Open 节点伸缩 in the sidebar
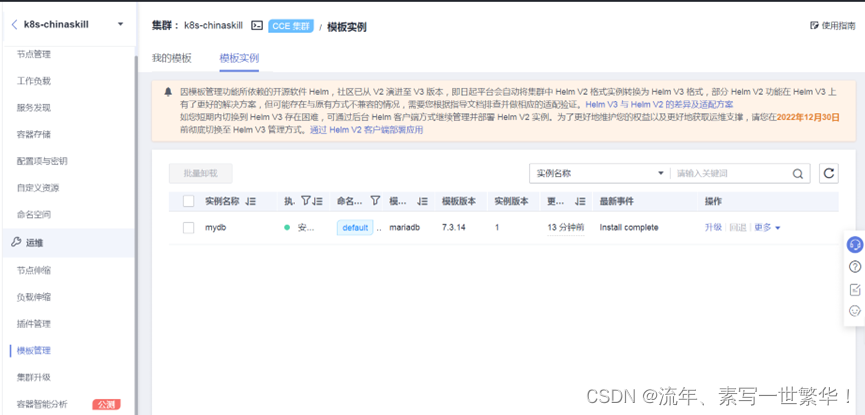Screen dimensions: 865x415 click(34, 270)
